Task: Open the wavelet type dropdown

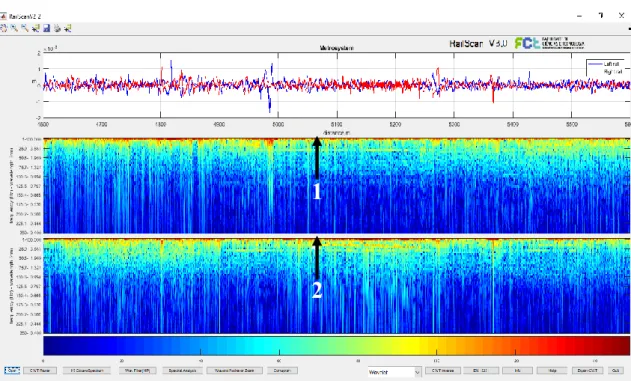Action: pos(394,372)
